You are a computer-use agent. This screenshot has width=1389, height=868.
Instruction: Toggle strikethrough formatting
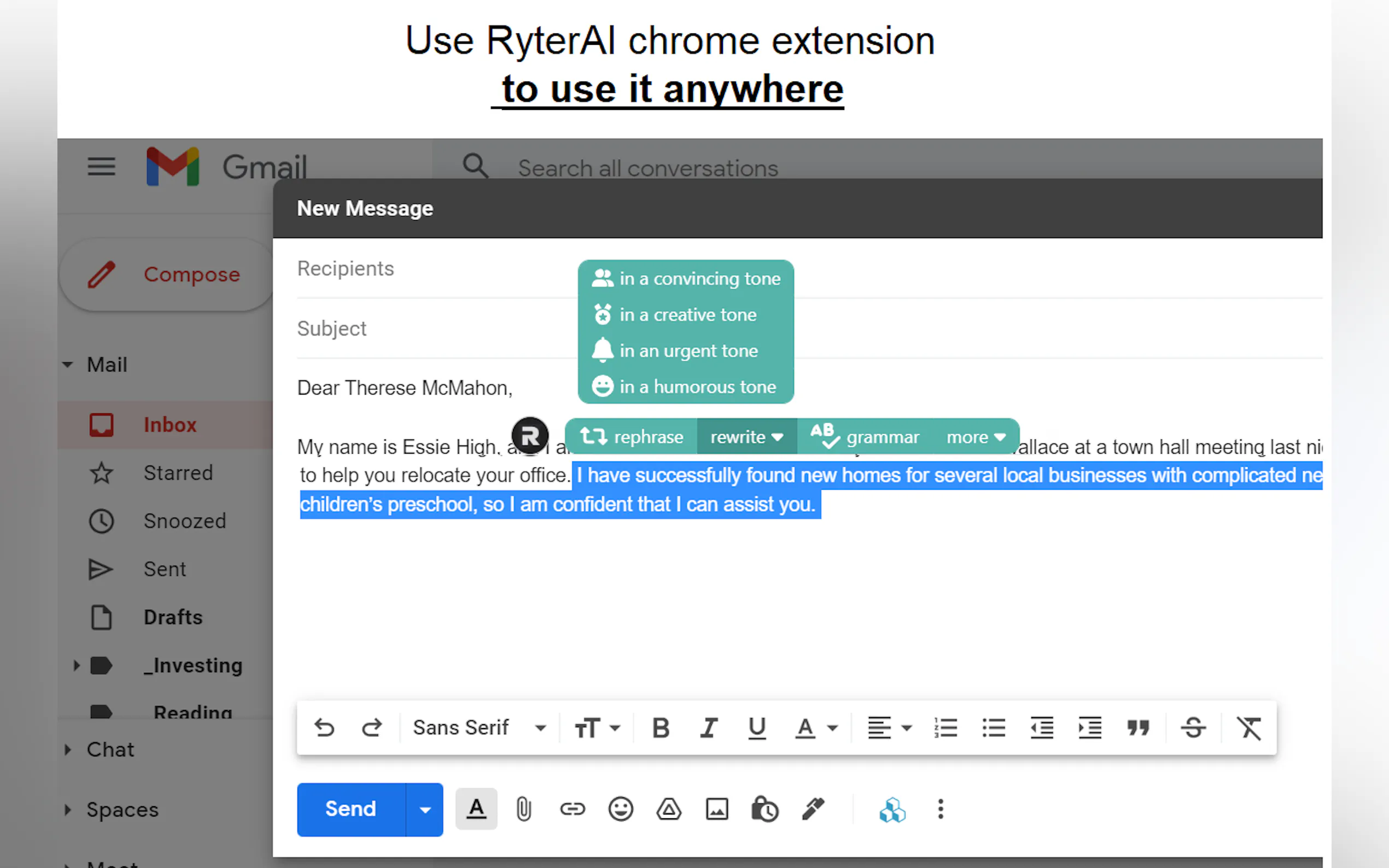tap(1193, 728)
